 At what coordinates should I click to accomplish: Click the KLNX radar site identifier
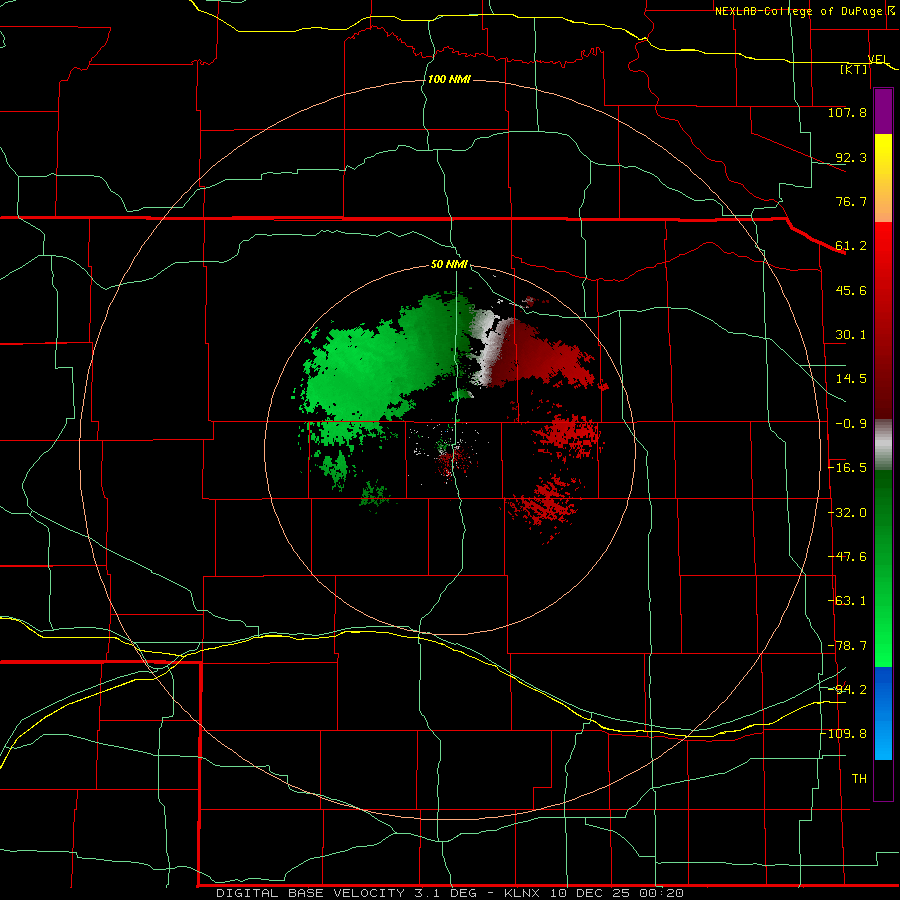coord(522,893)
